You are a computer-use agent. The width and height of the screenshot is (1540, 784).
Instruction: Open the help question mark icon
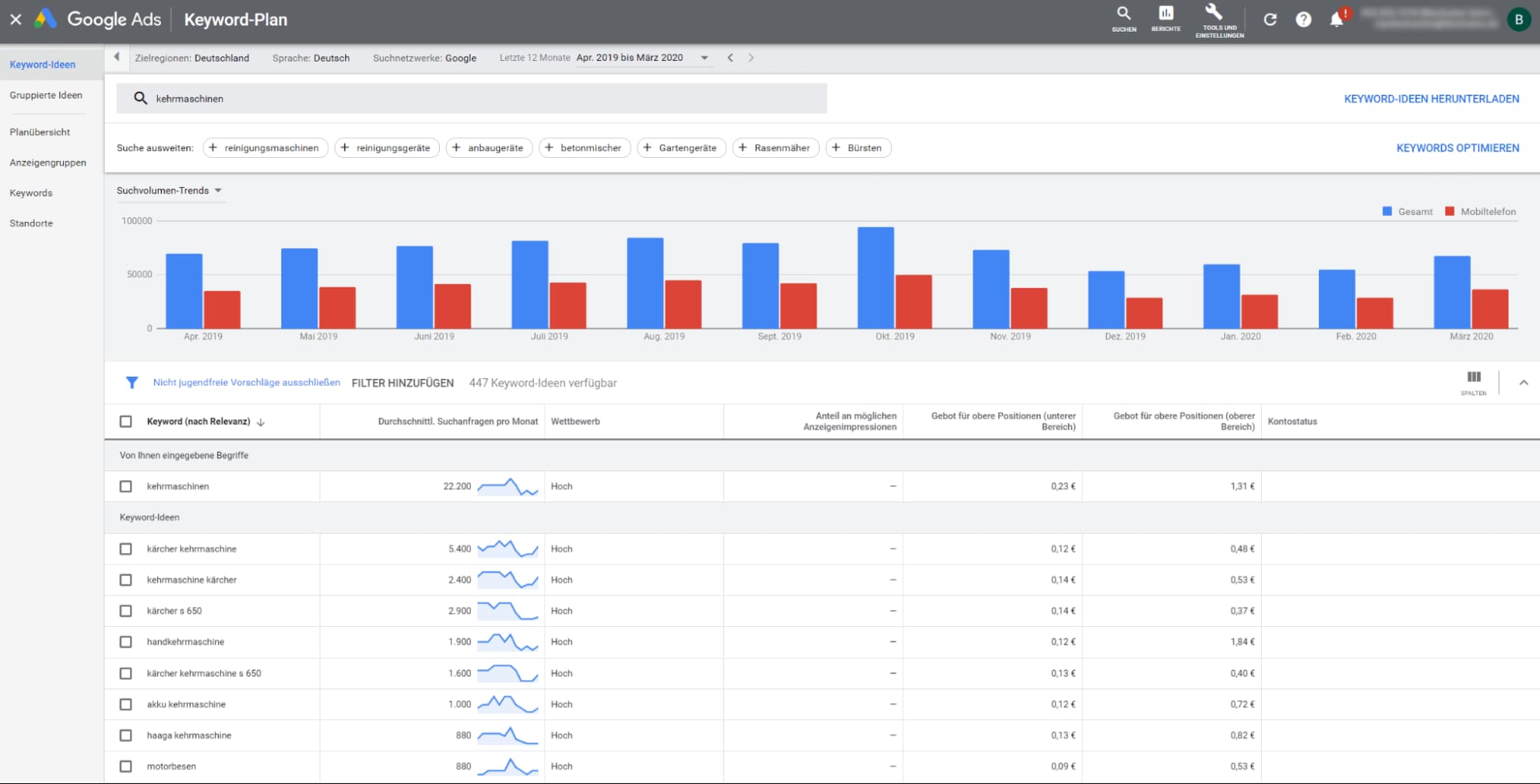click(x=1303, y=19)
